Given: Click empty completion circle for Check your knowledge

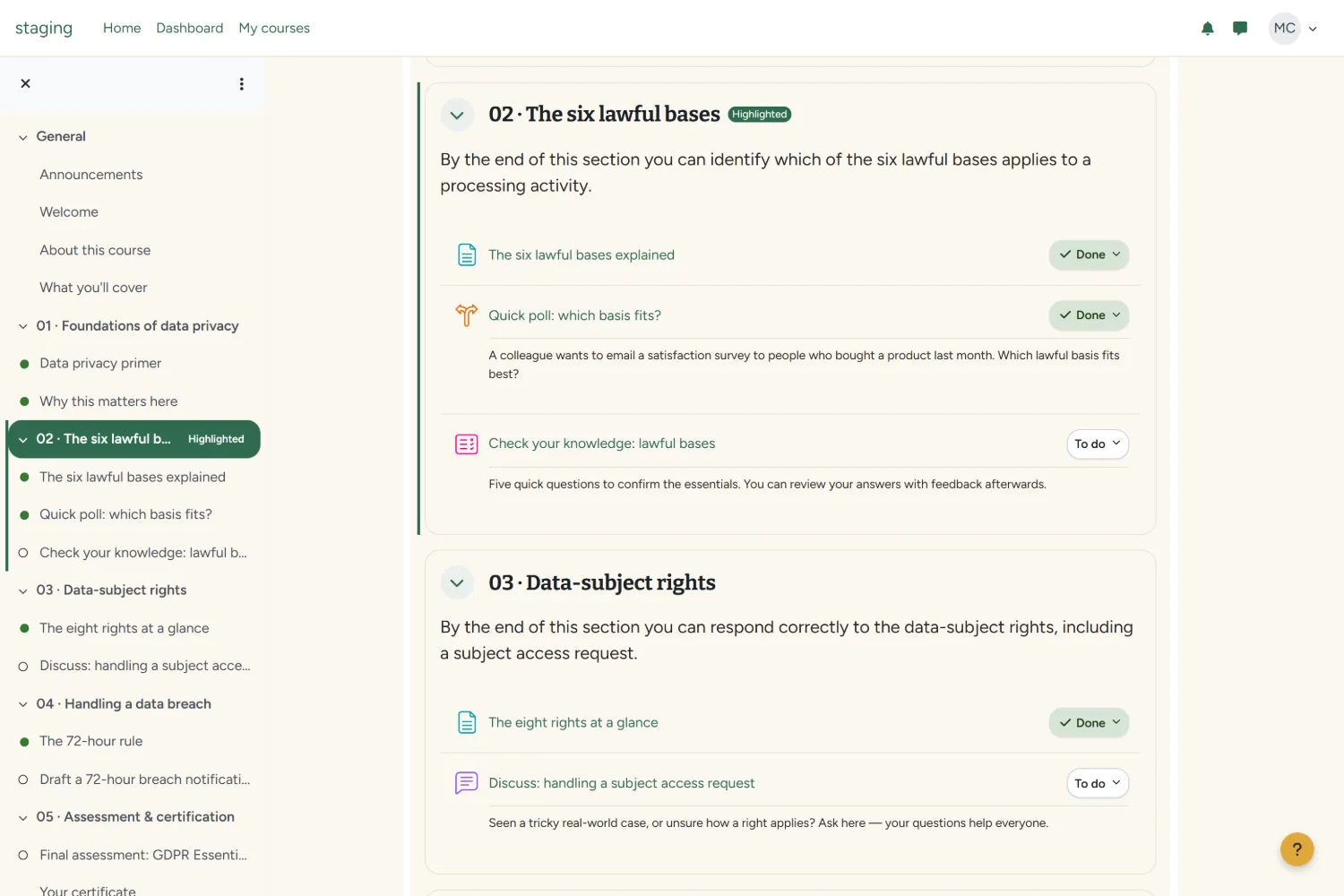Looking at the screenshot, I should 23,553.
